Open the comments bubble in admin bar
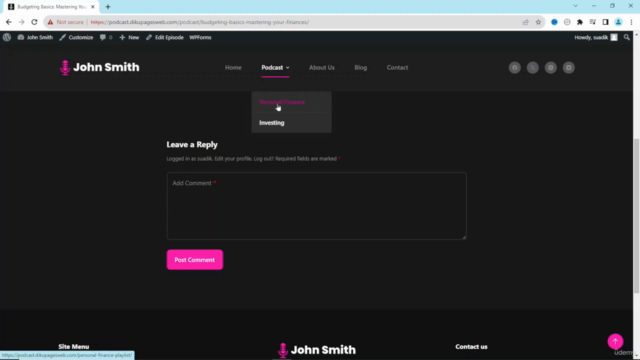This screenshot has width=640, height=360. (x=106, y=37)
